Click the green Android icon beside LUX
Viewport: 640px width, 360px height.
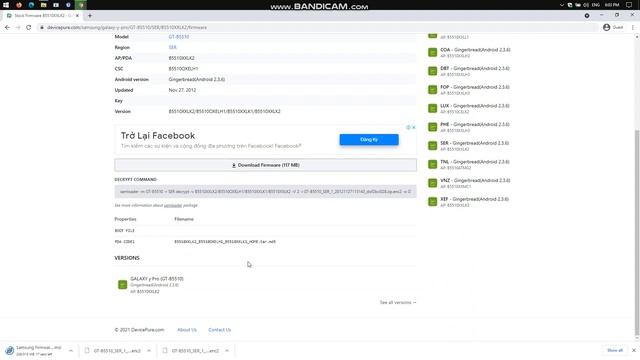[432, 109]
